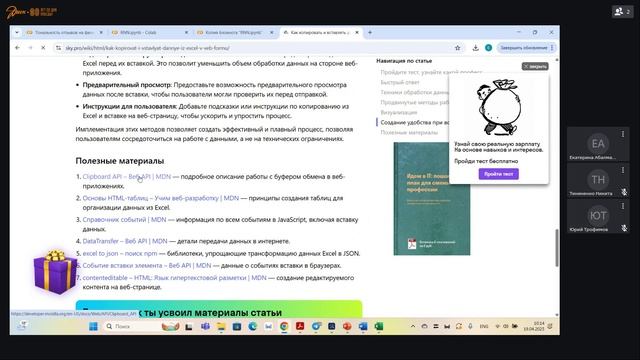Close the Colab tab
Viewport: 640px width, 360px height.
click(x=187, y=32)
